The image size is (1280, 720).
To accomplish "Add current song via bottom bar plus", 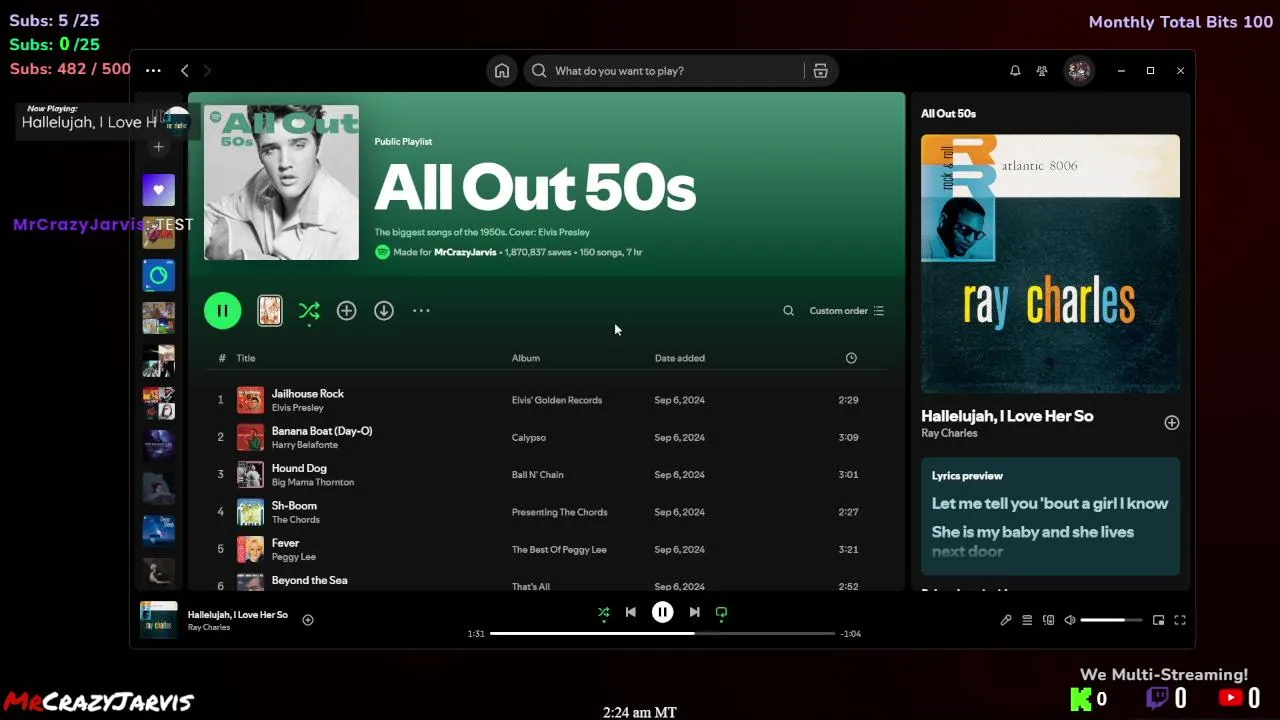I will pyautogui.click(x=308, y=620).
